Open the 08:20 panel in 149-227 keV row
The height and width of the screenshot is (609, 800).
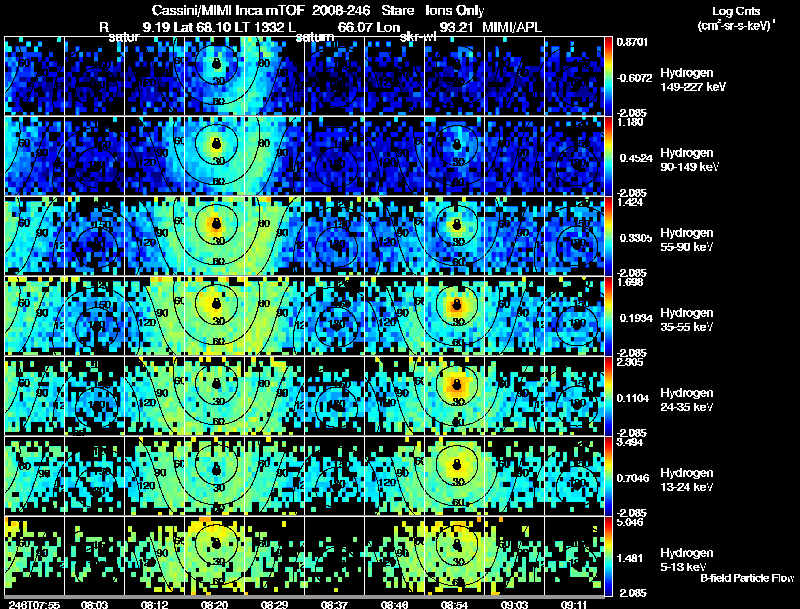point(214,76)
